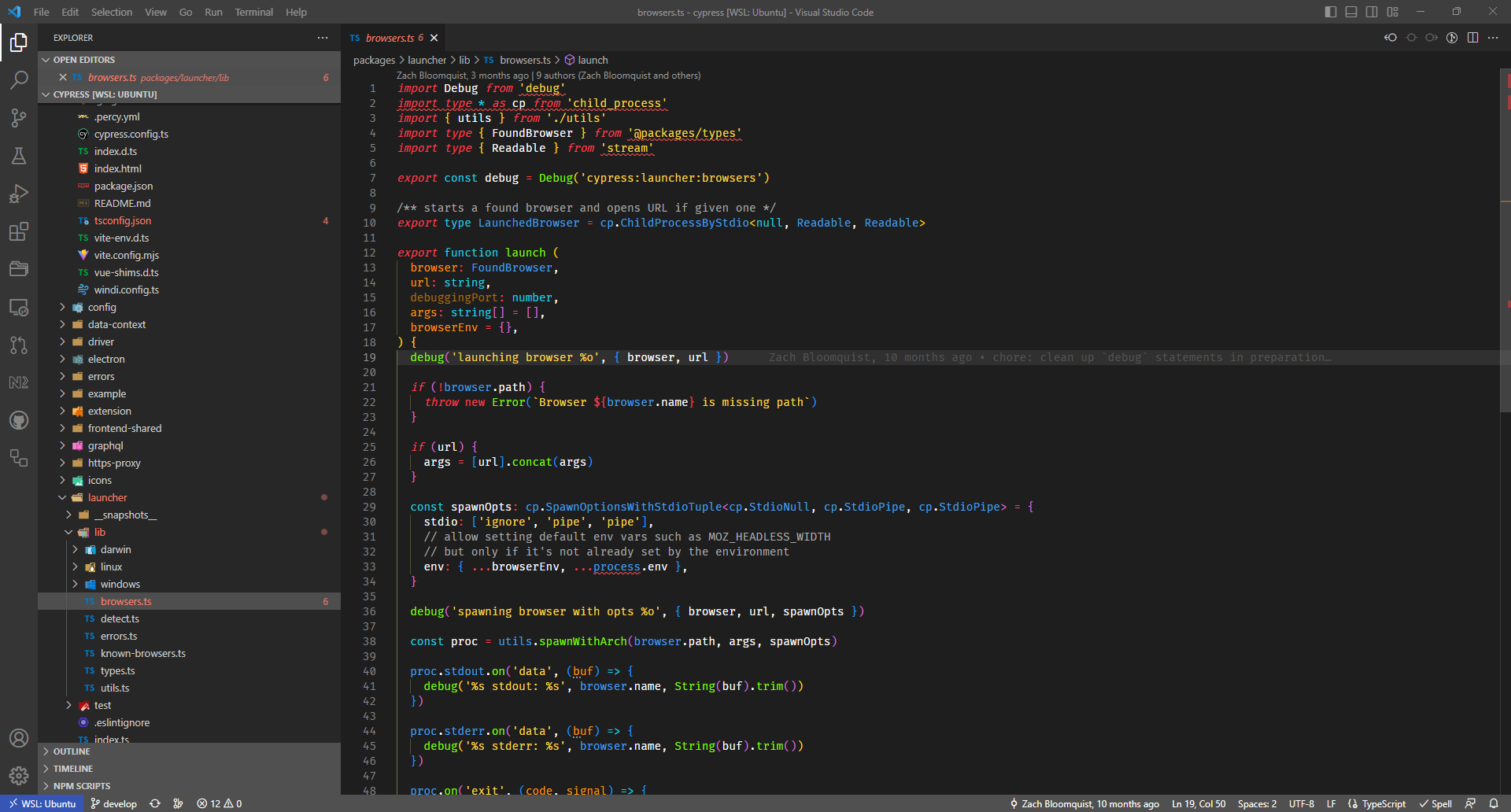Toggle the Secondary Side Bar layout button
The image size is (1511, 812).
(1372, 12)
